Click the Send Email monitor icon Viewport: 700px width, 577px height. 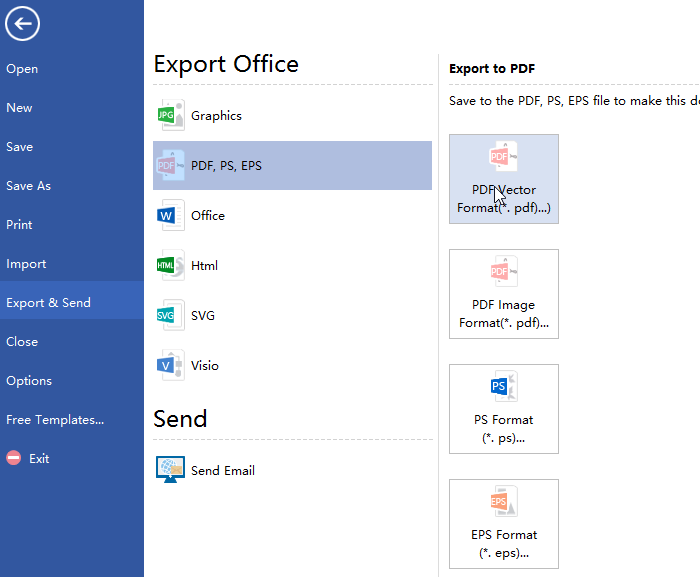pos(171,469)
